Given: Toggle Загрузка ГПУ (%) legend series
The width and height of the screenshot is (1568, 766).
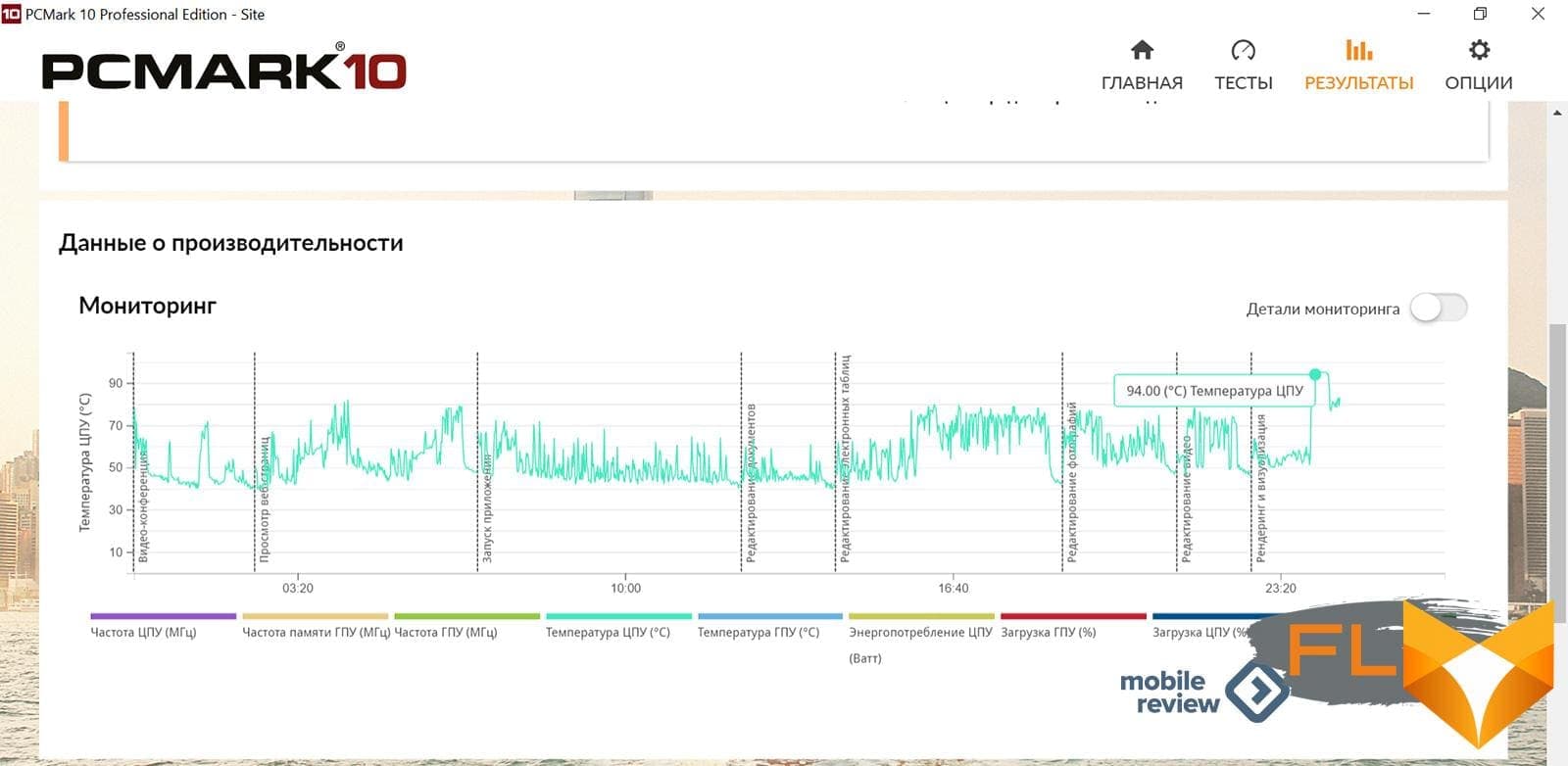Looking at the screenshot, I should click(1073, 626).
